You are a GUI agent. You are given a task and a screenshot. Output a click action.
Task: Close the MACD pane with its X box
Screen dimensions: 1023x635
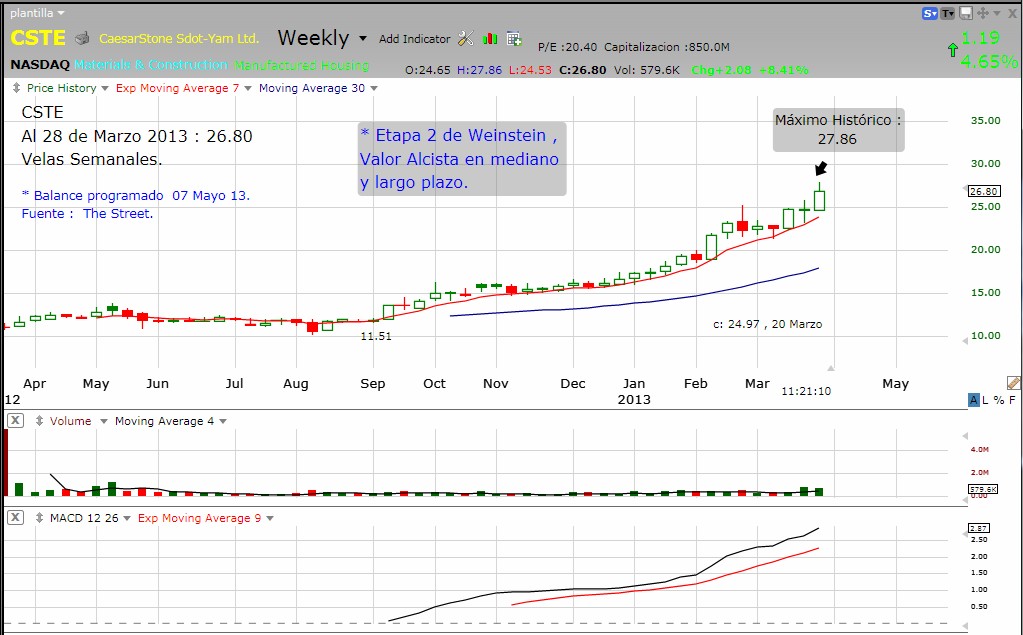click(15, 518)
